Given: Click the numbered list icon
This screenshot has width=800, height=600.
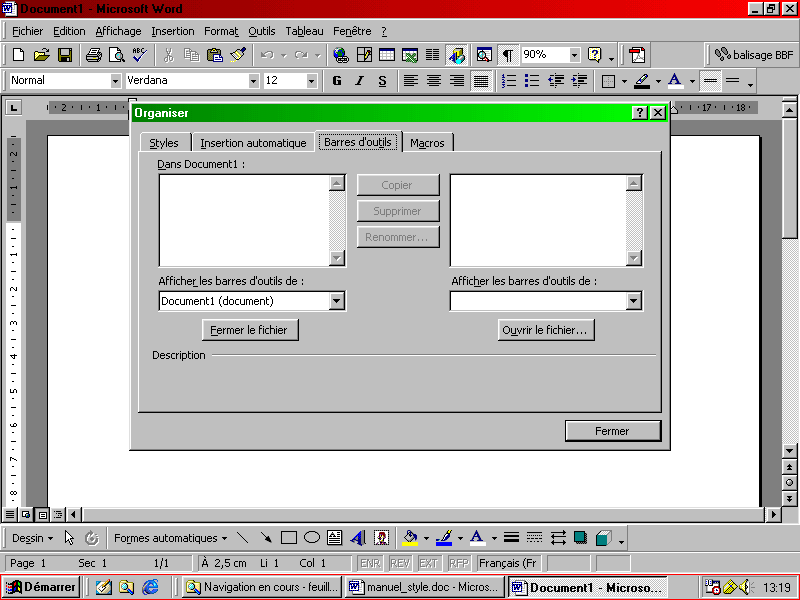Looking at the screenshot, I should click(x=509, y=81).
